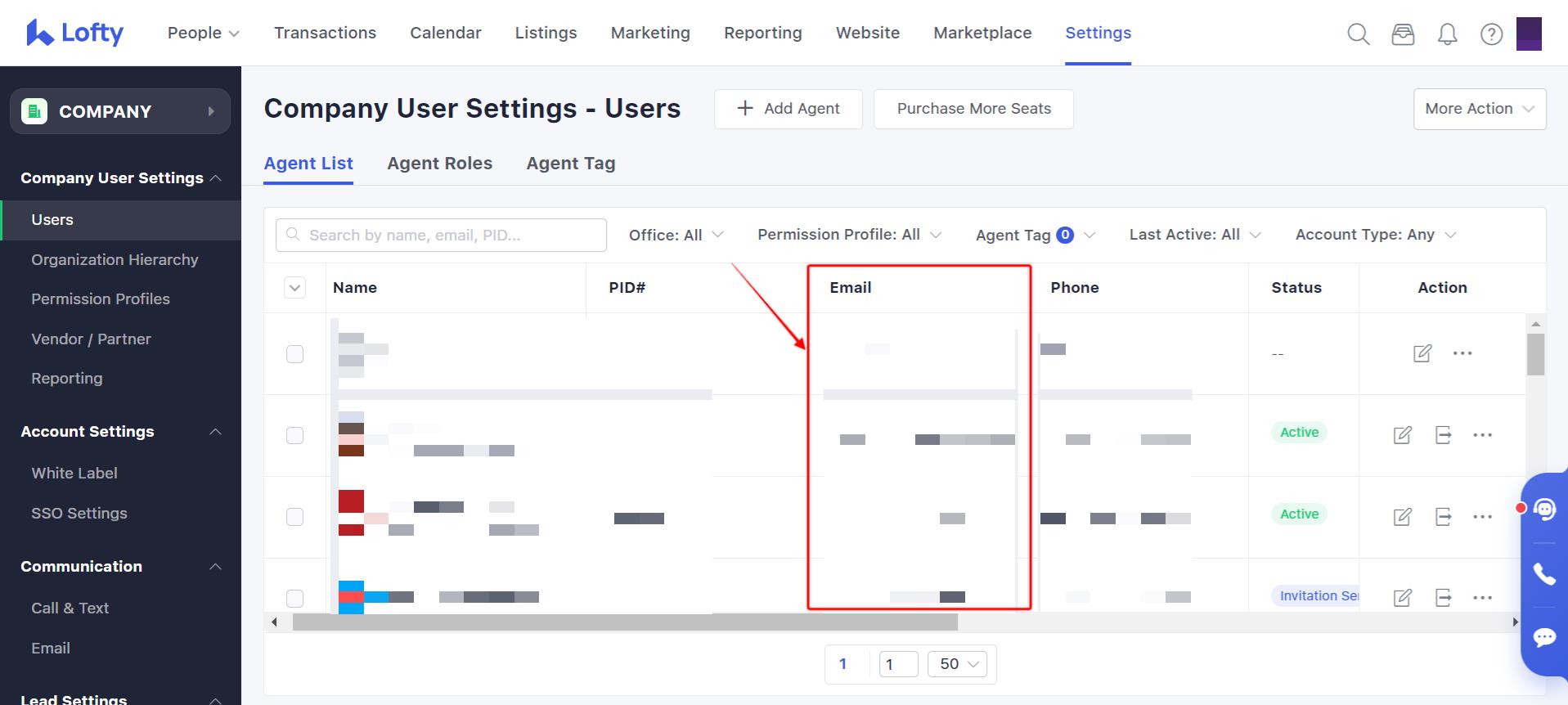This screenshot has height=705, width=1568.
Task: Switch to the Agent Roles tab
Action: pos(439,164)
